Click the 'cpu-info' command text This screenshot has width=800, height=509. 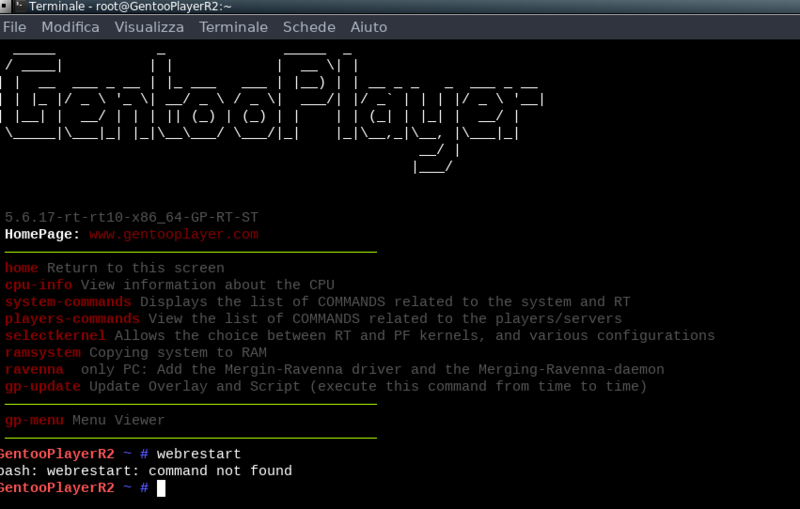(x=38, y=285)
